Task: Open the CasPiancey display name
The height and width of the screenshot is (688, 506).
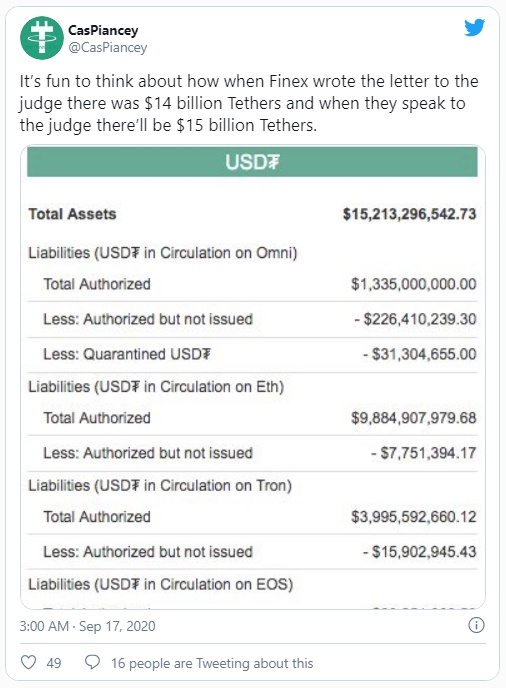Action: pyautogui.click(x=103, y=30)
